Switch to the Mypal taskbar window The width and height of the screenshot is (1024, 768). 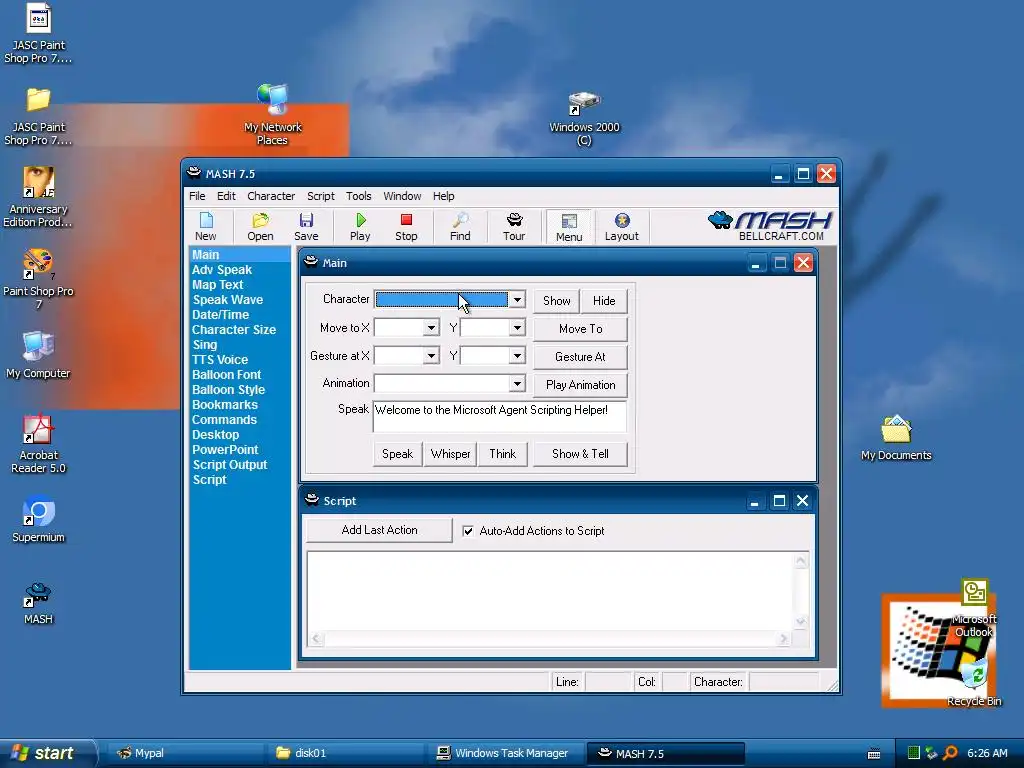184,753
